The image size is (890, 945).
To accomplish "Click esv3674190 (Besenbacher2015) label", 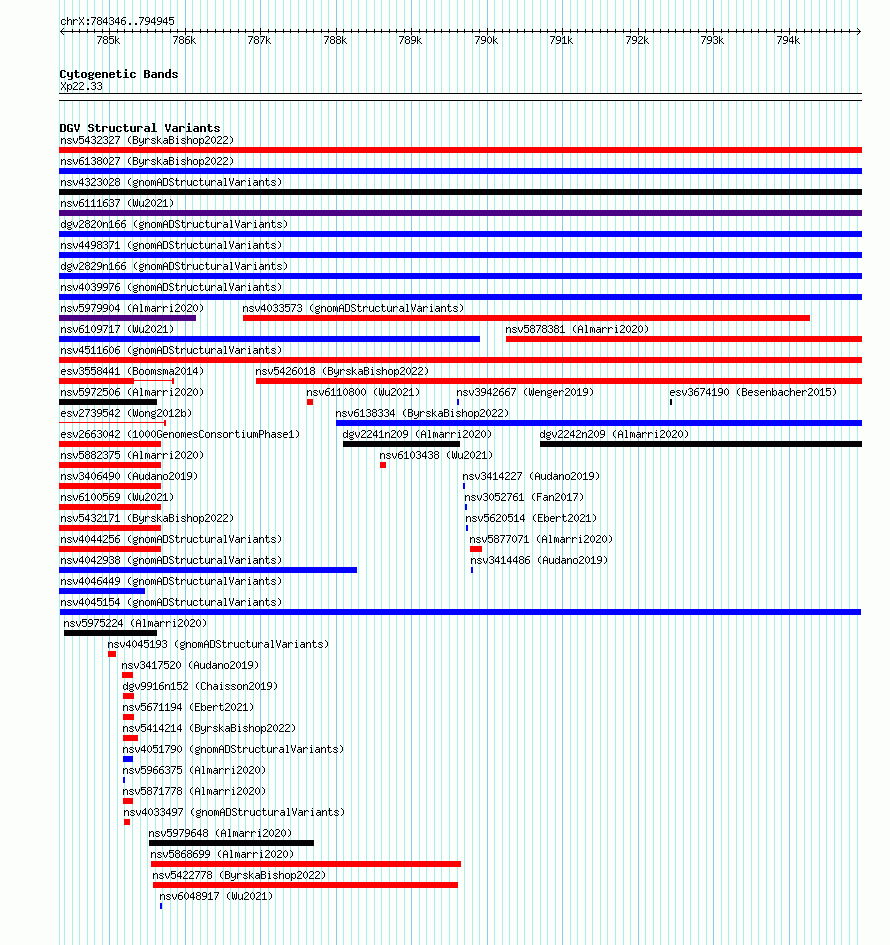I will coord(753,392).
